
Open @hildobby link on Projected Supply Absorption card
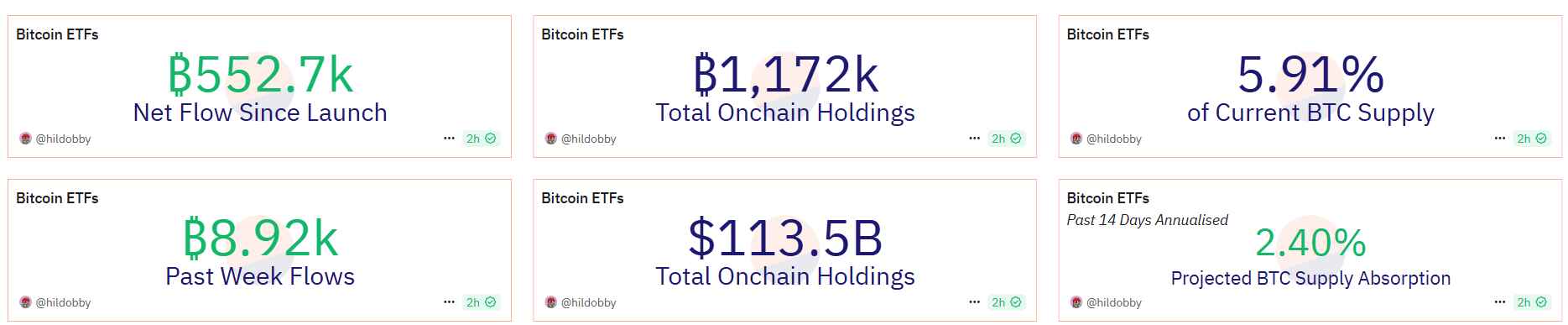pyautogui.click(x=1113, y=302)
